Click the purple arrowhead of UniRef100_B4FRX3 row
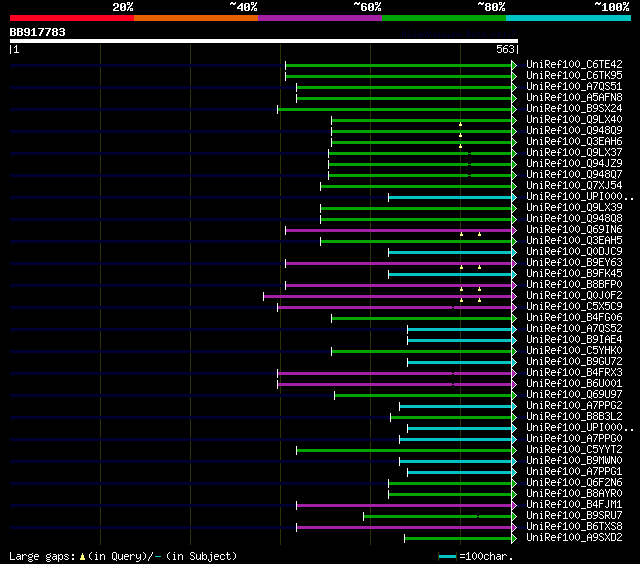Screen dimensions: 640x564 point(514,373)
